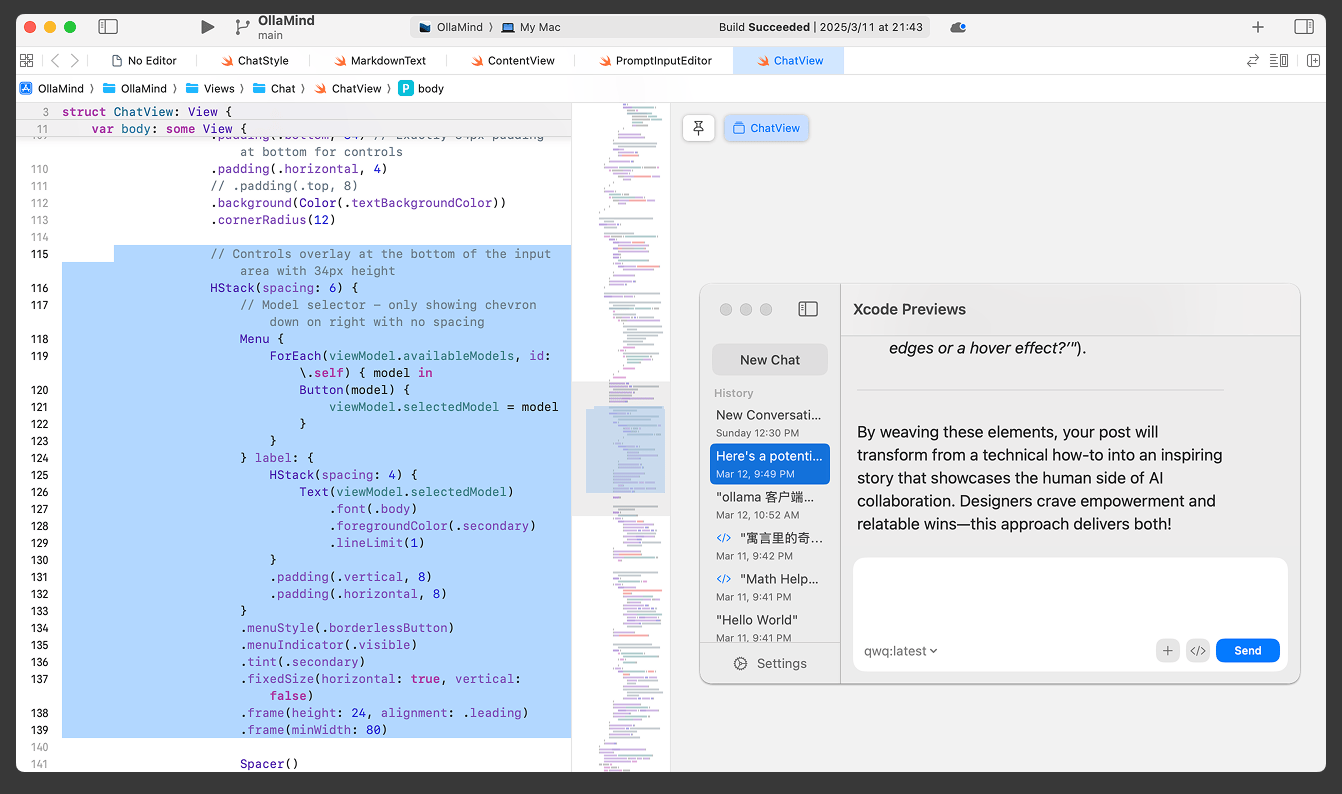
Task: Open the Chat folder breadcrumb
Action: (x=274, y=88)
